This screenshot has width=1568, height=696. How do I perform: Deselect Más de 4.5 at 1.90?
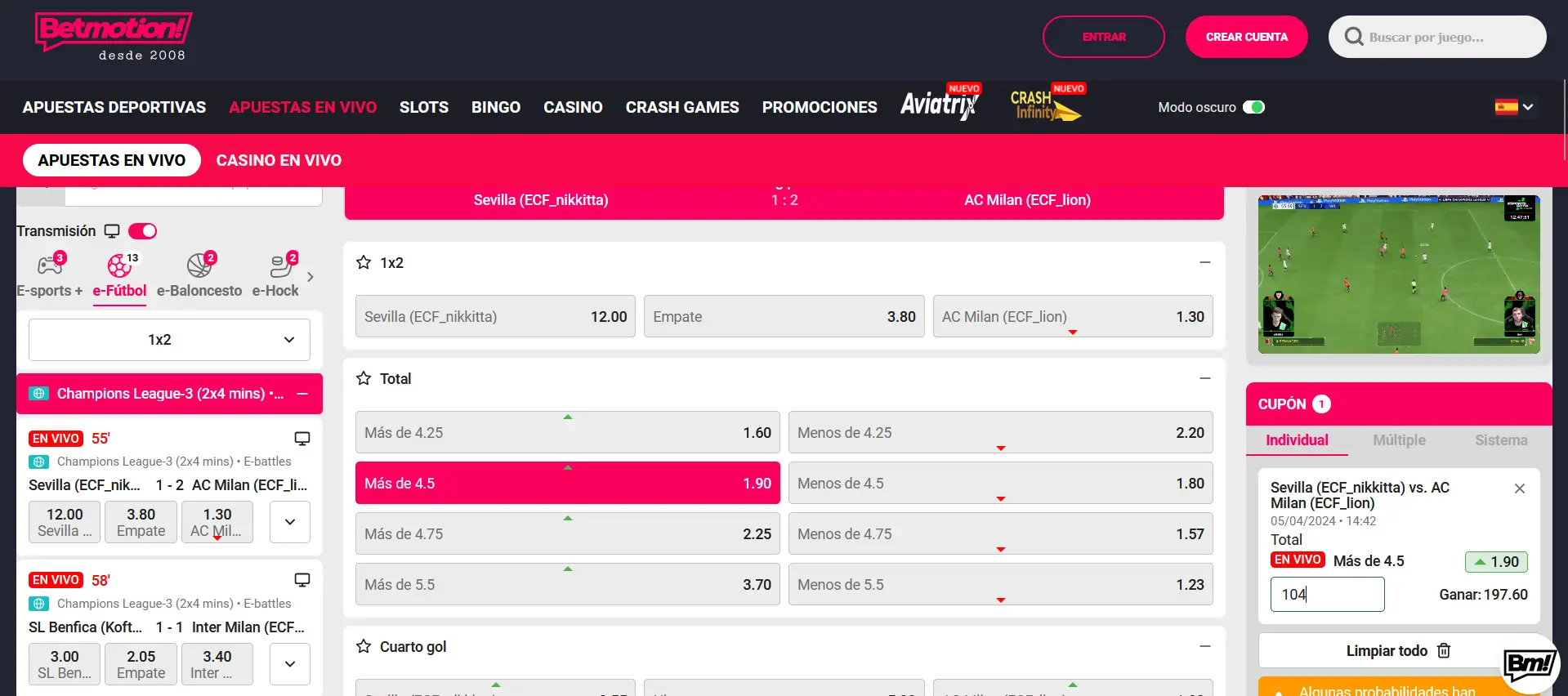[568, 484]
